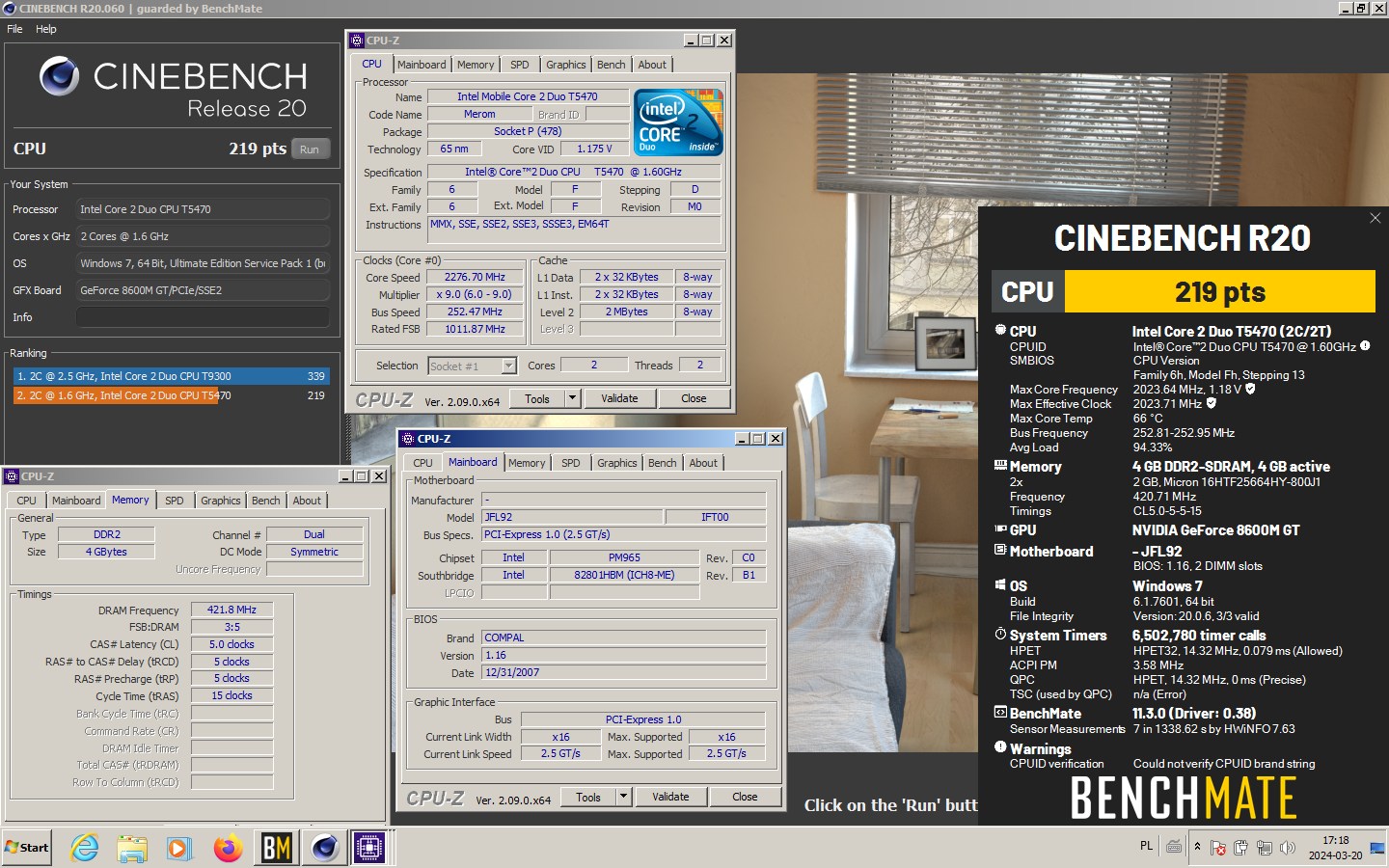Click the Chipset value PM965
Screen dimensions: 1389x868
pyautogui.click(x=624, y=557)
